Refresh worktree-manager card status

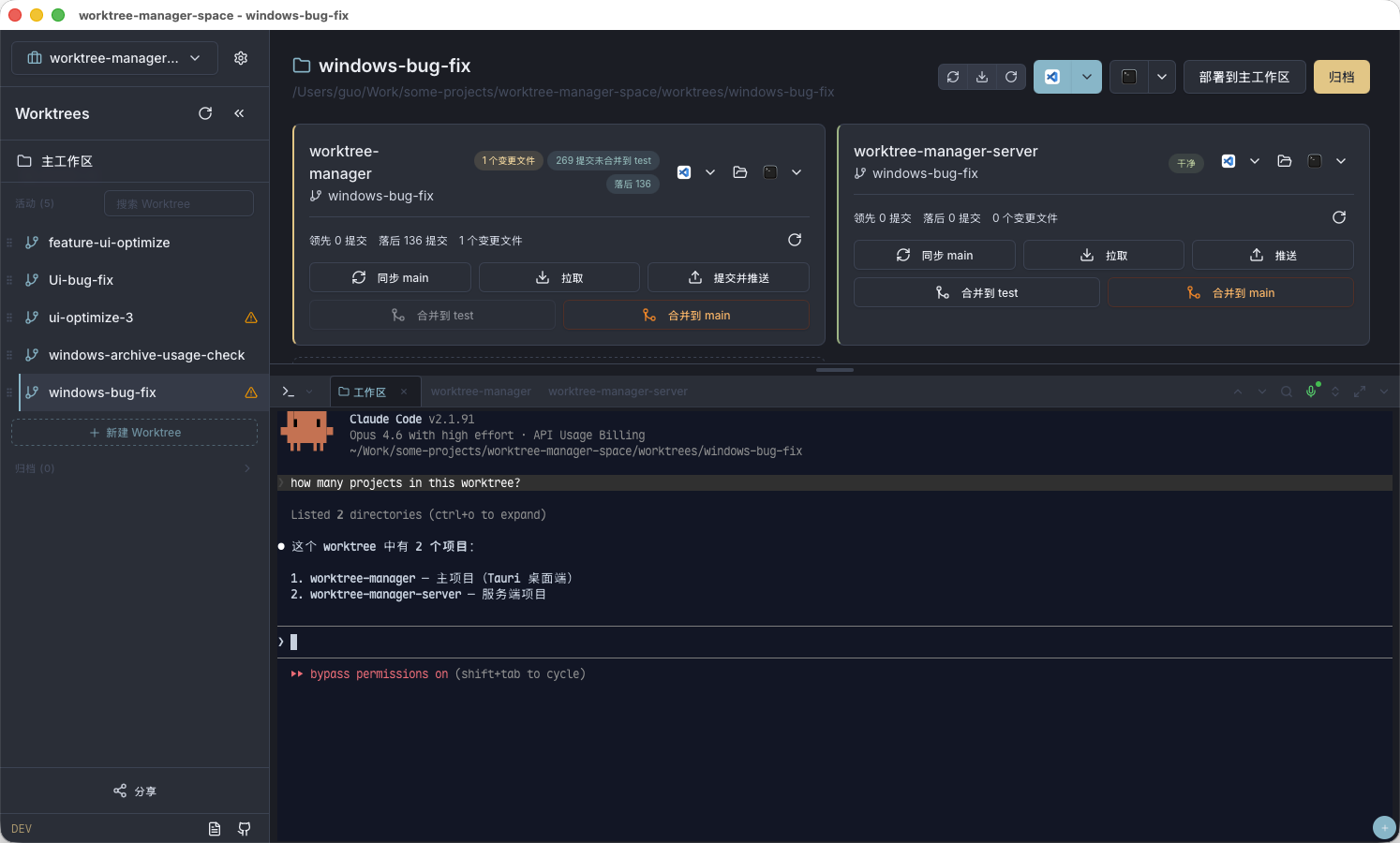coord(795,240)
